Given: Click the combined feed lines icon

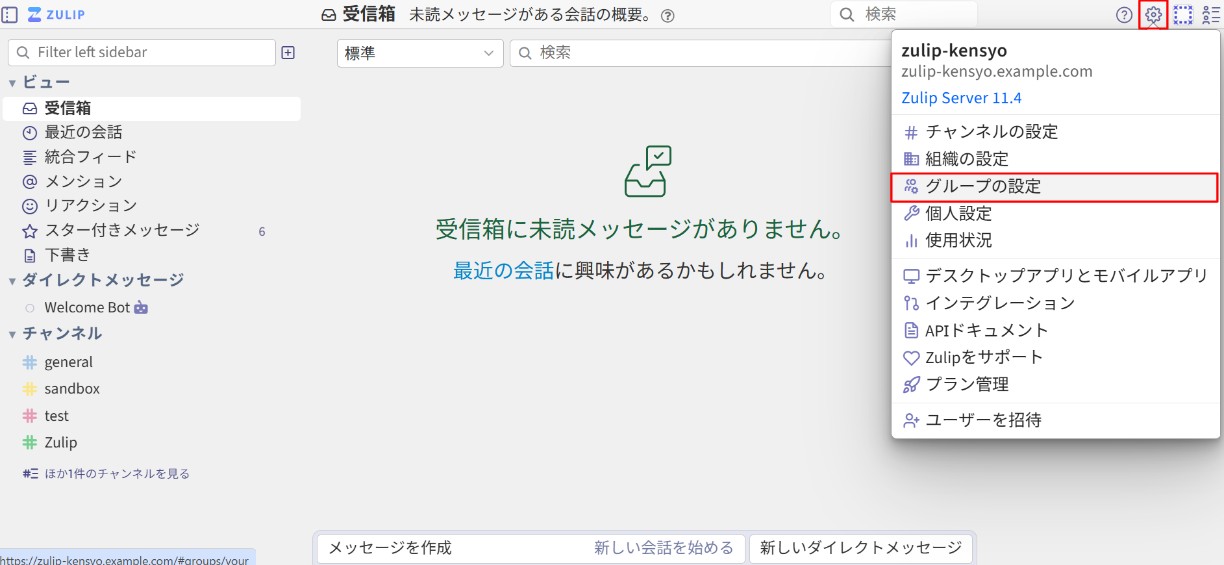Looking at the screenshot, I should [x=30, y=157].
